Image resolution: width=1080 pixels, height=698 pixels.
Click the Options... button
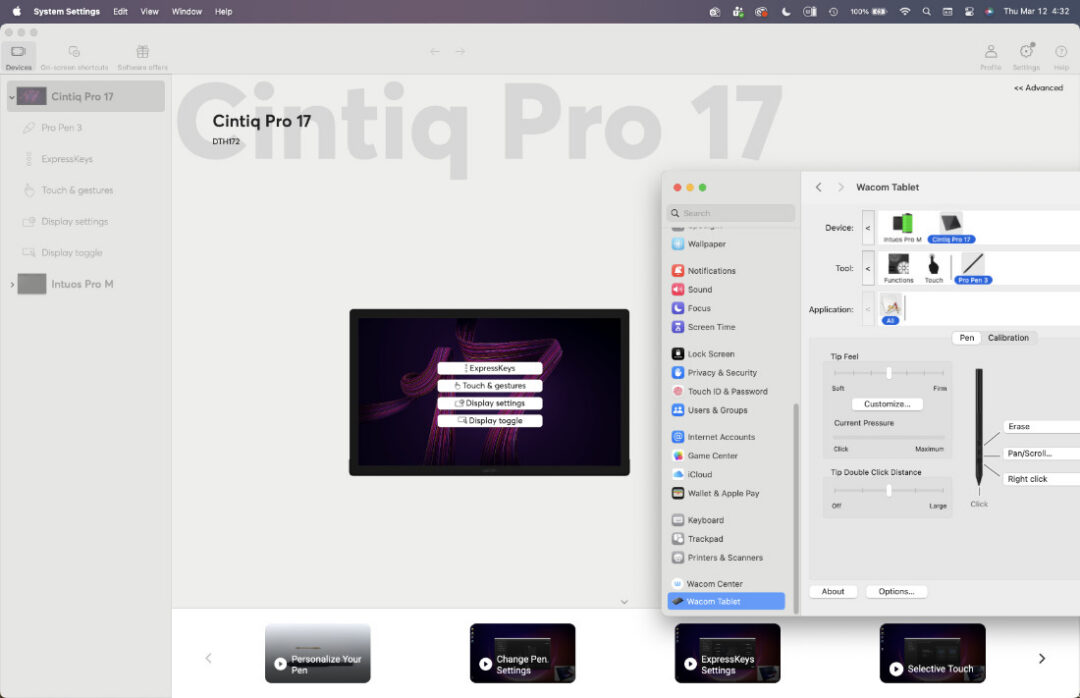[896, 591]
